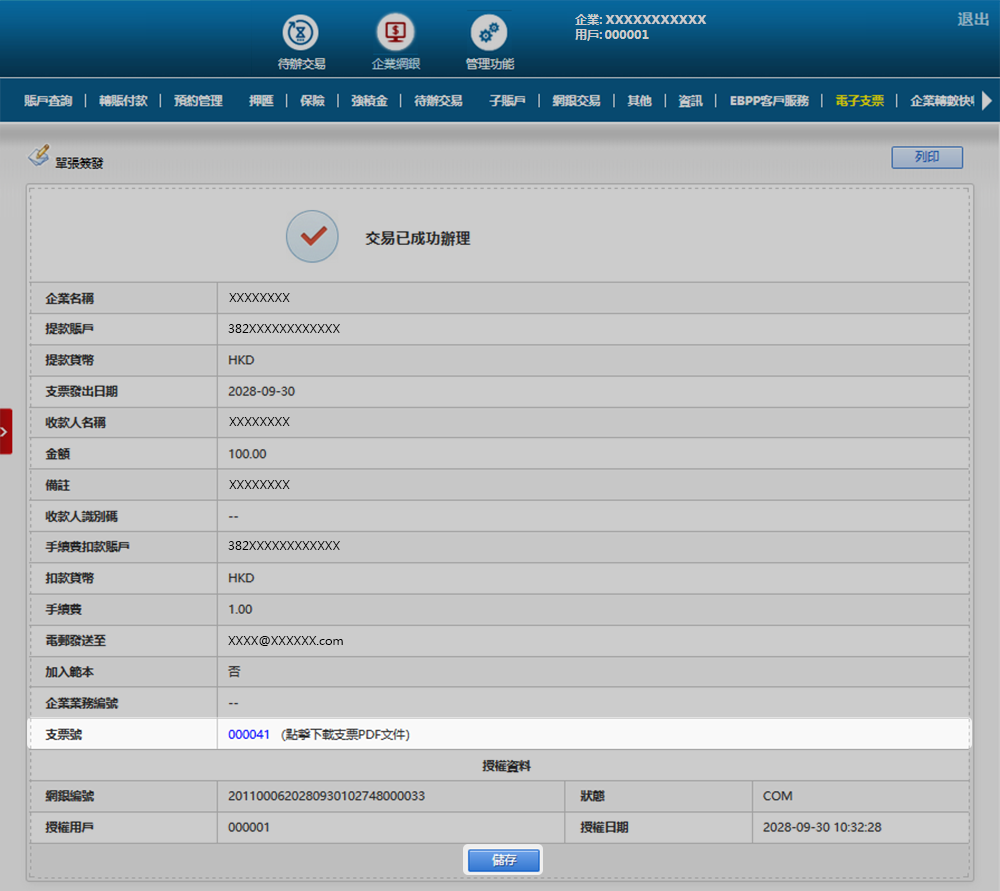Open 待辦交易 hourglass icon in header
This screenshot has height=891, width=1000.
tap(301, 33)
